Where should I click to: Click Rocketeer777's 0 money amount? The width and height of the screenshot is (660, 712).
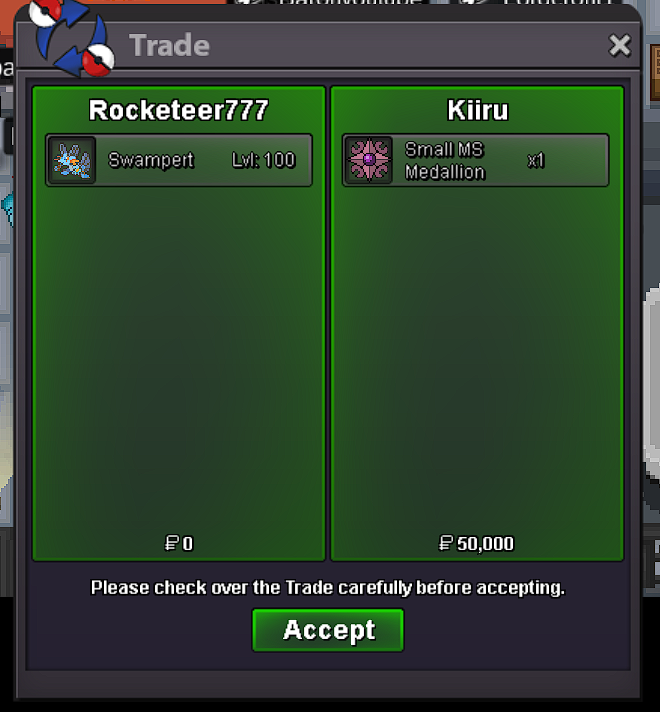[179, 543]
